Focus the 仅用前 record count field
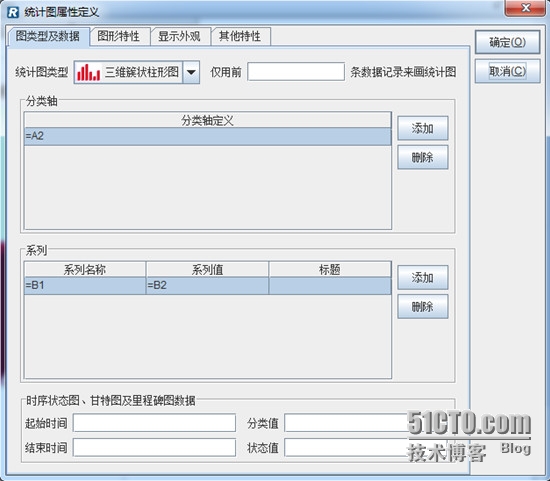 pos(296,72)
